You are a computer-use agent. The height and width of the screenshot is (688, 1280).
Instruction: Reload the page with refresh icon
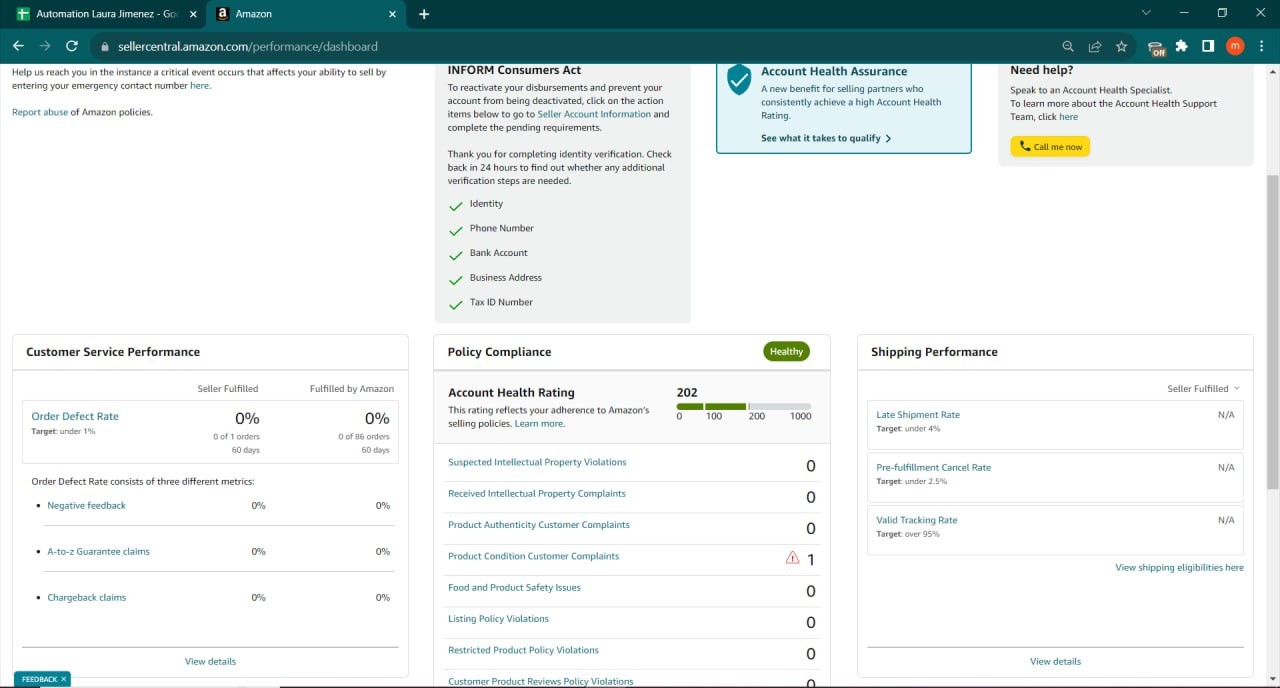(x=72, y=46)
